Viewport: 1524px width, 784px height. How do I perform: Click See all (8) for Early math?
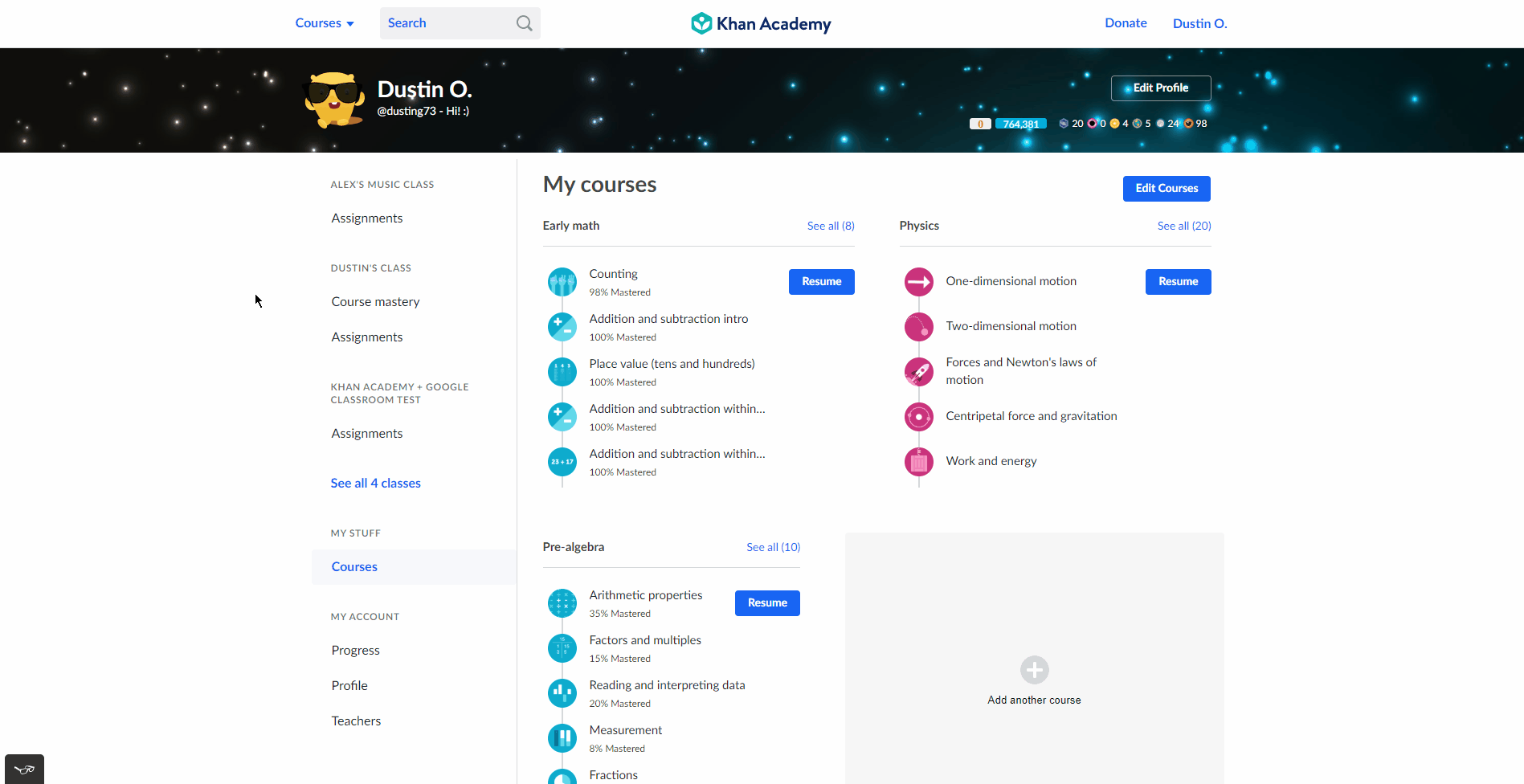pos(831,227)
